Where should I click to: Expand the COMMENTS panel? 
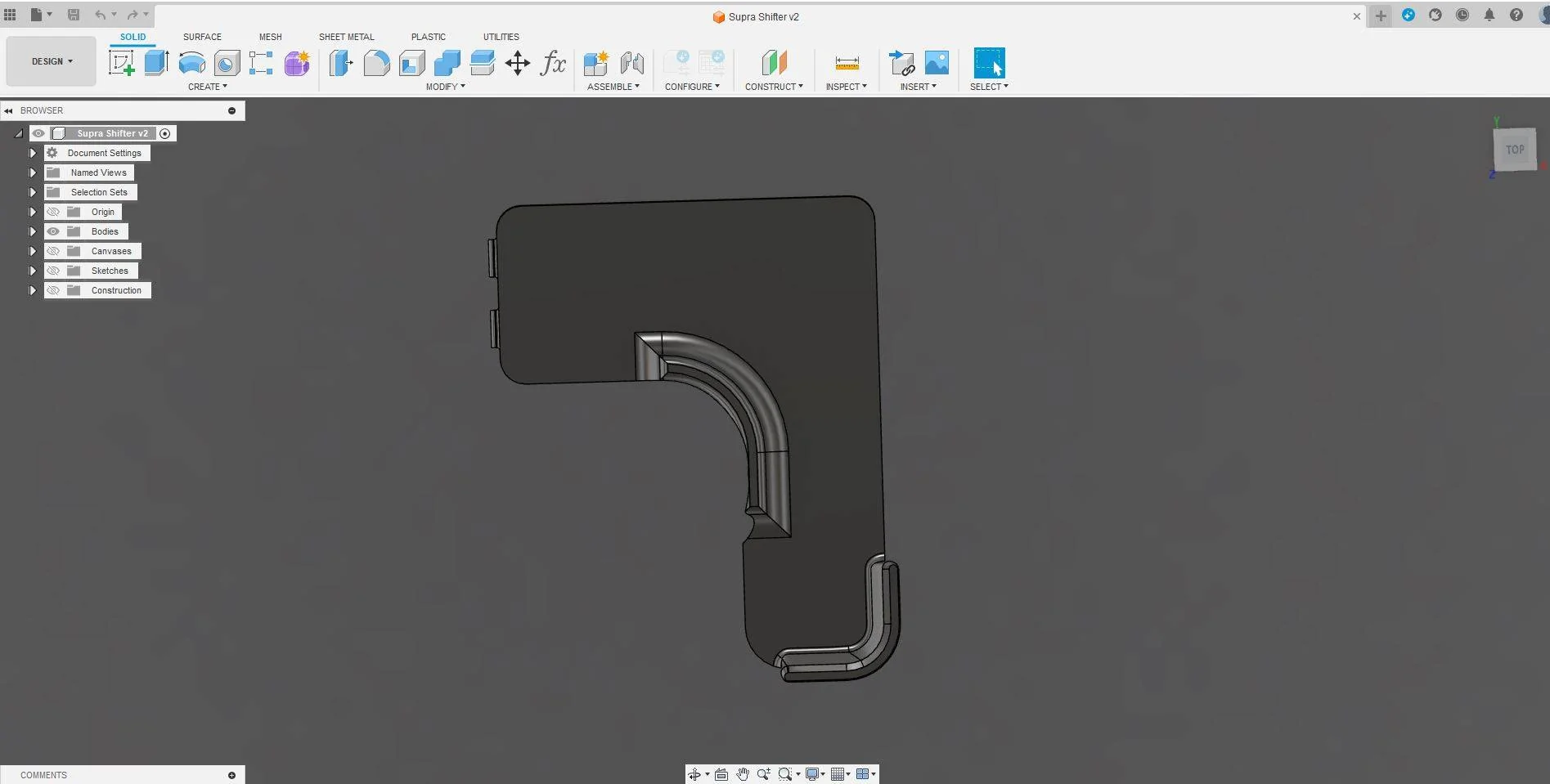point(231,775)
